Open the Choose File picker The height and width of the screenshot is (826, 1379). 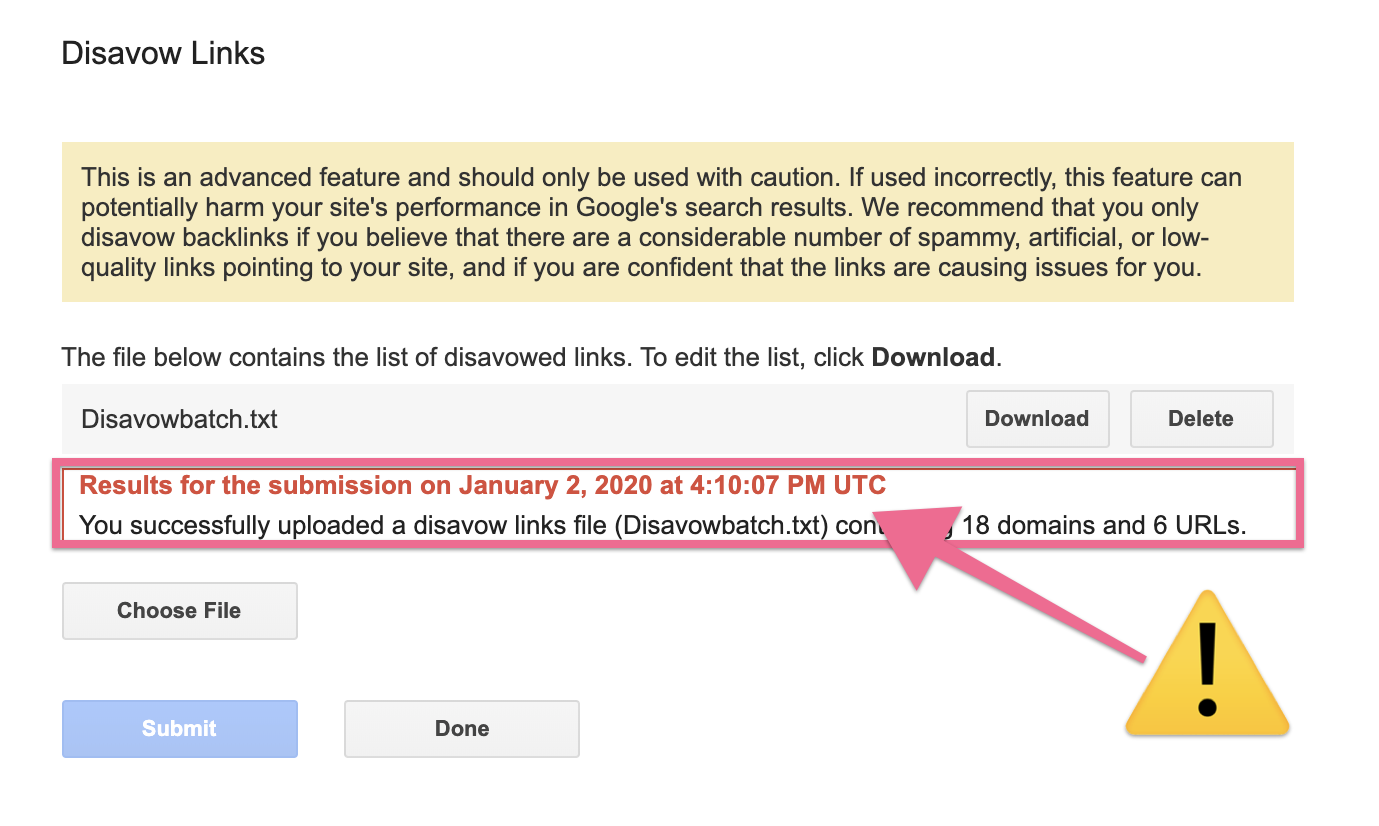coord(180,611)
